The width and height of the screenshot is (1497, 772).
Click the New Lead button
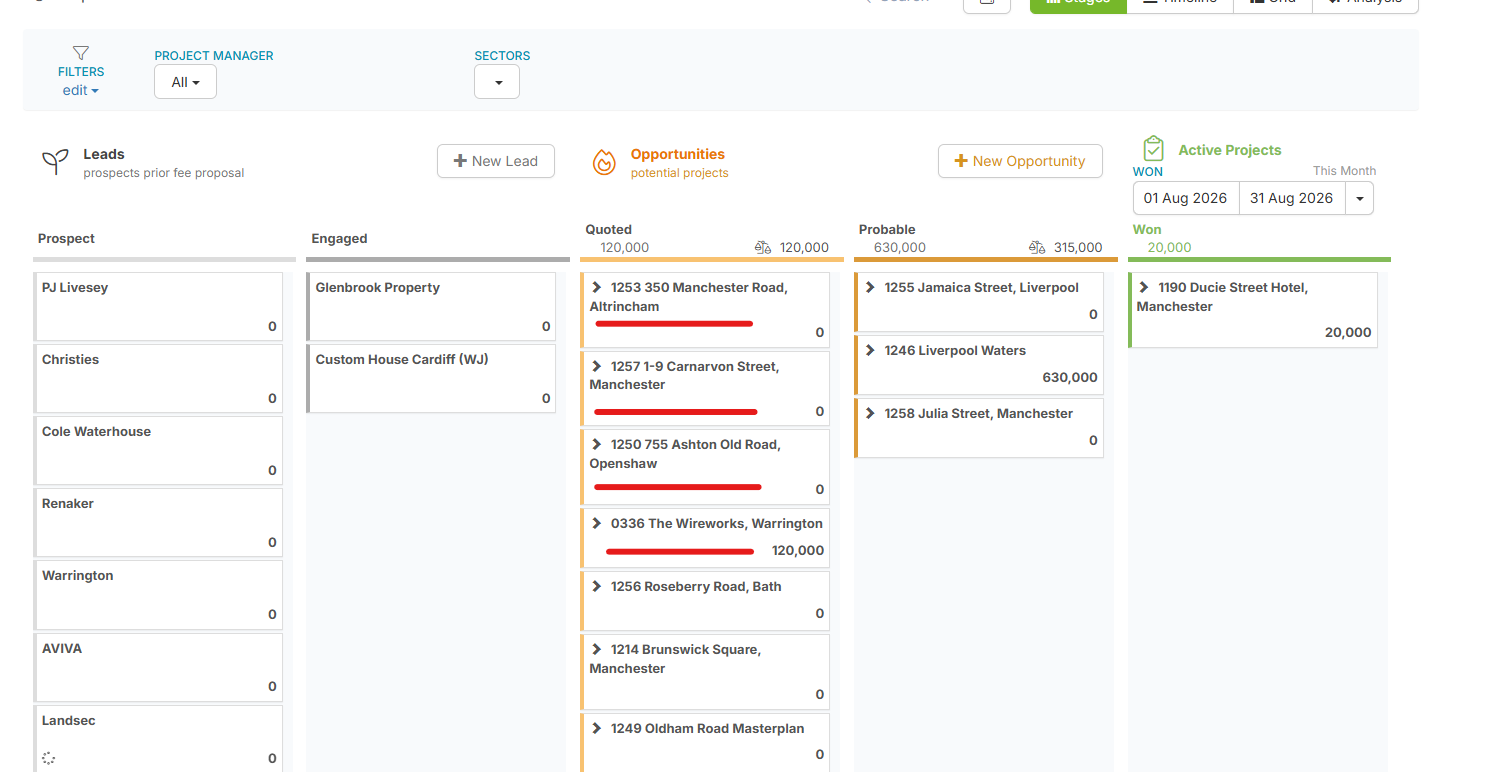[496, 161]
